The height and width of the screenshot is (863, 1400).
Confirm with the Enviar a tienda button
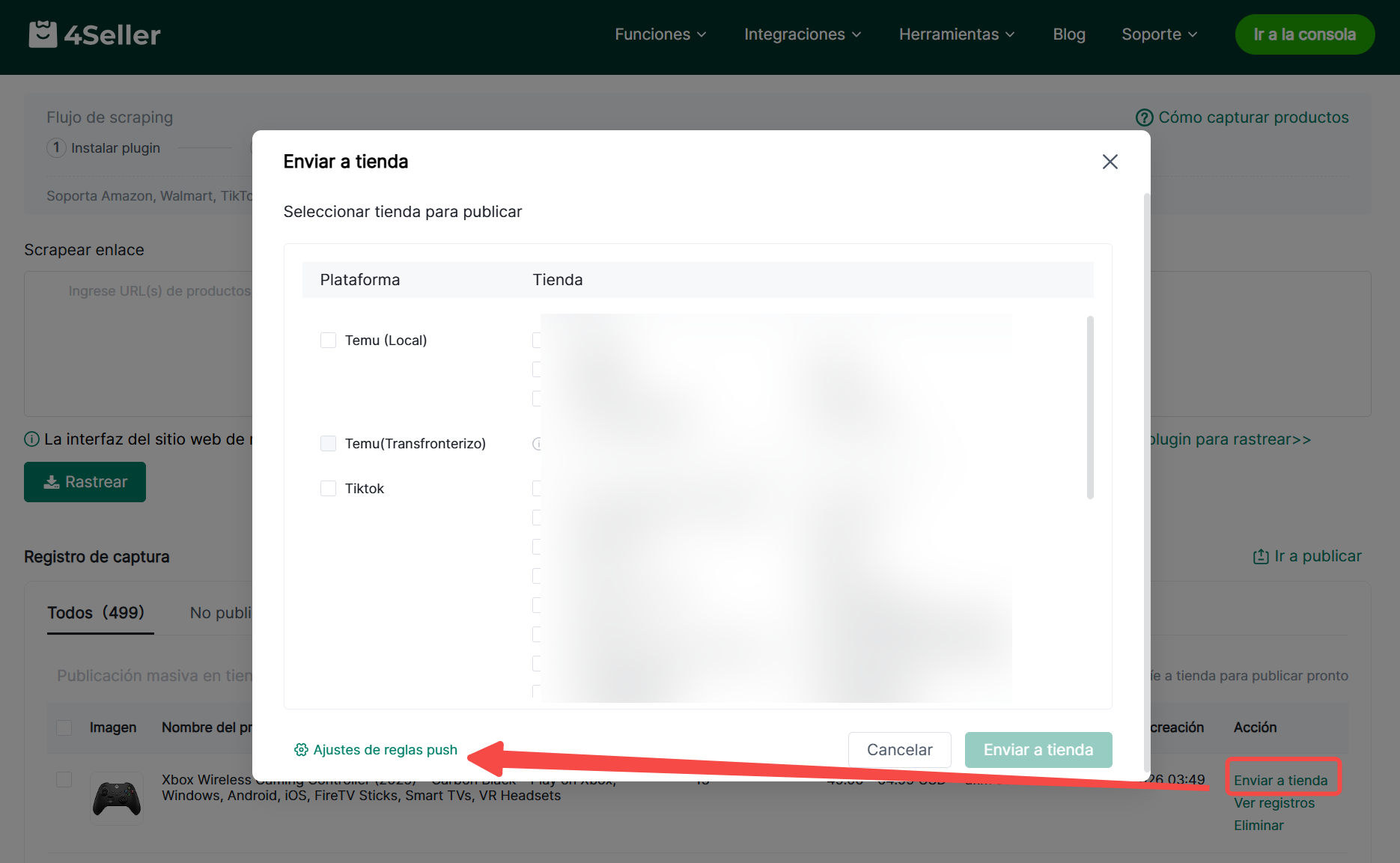click(x=1038, y=750)
